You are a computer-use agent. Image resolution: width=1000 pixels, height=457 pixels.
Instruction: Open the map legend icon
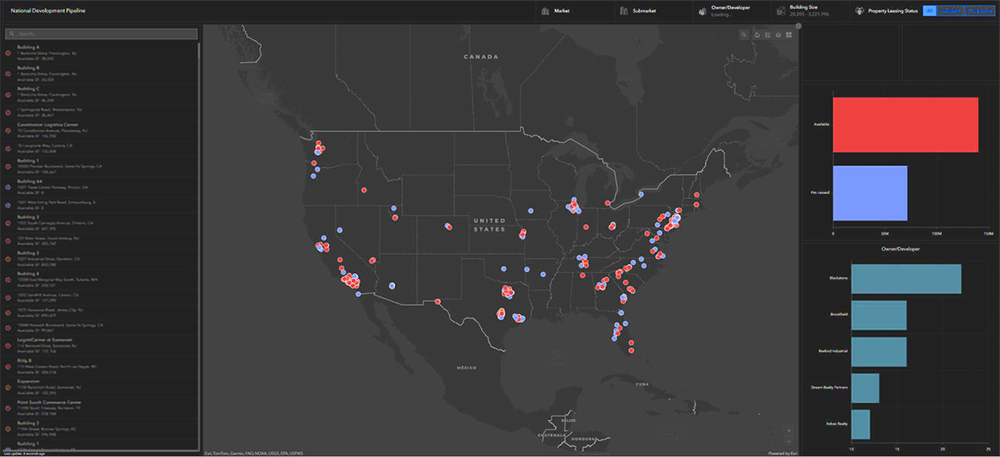pos(767,35)
